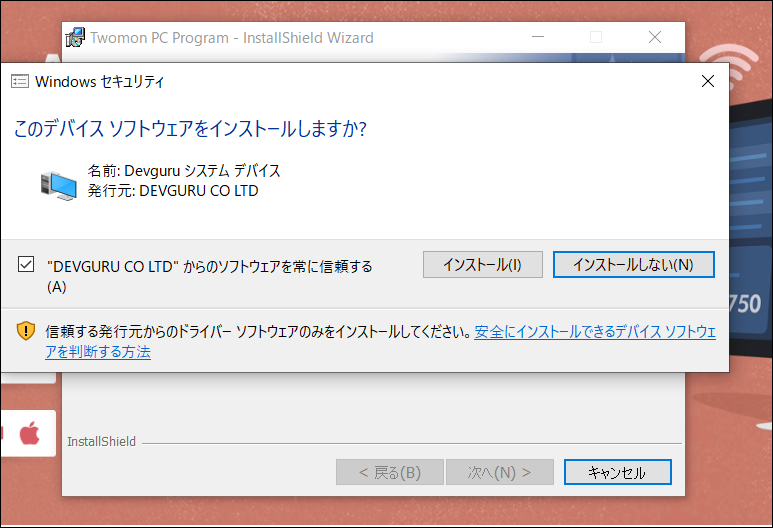The height and width of the screenshot is (528, 773).
Task: Minimize the InstallShield Wizard window
Action: (538, 37)
